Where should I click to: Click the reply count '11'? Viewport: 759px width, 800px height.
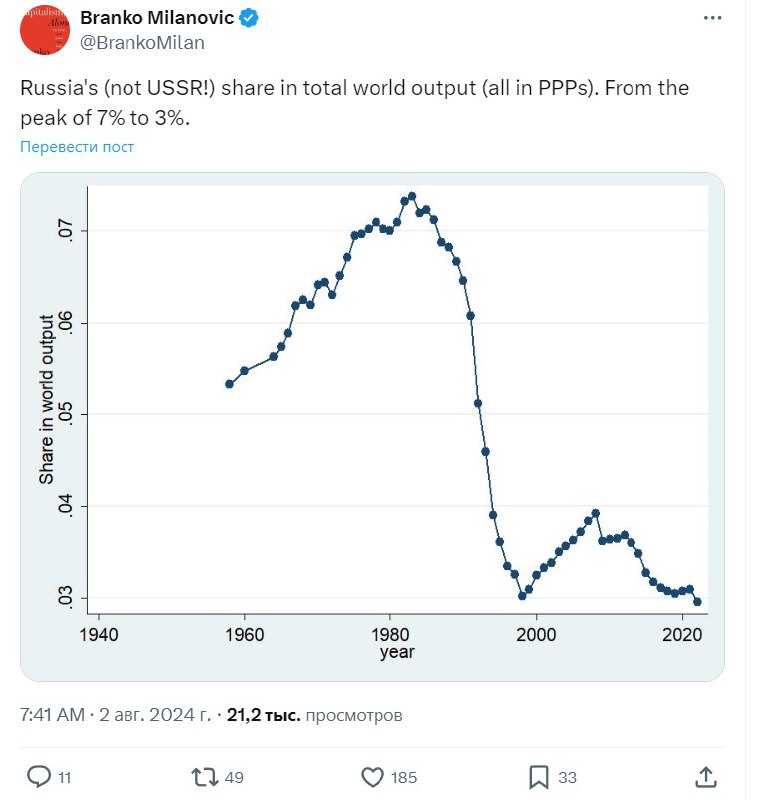coord(64,778)
